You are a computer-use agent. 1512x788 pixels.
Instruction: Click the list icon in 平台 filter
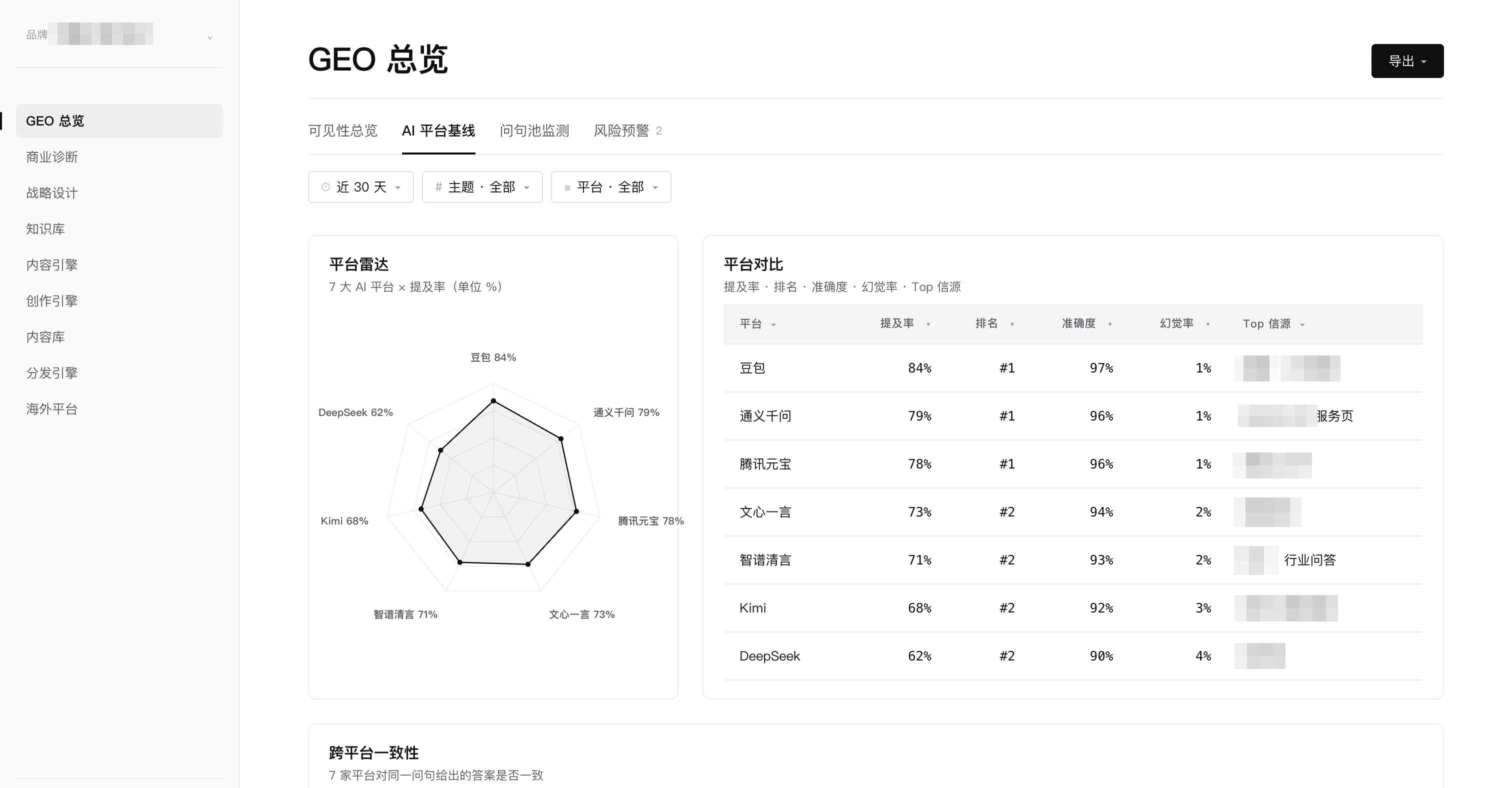(x=567, y=188)
